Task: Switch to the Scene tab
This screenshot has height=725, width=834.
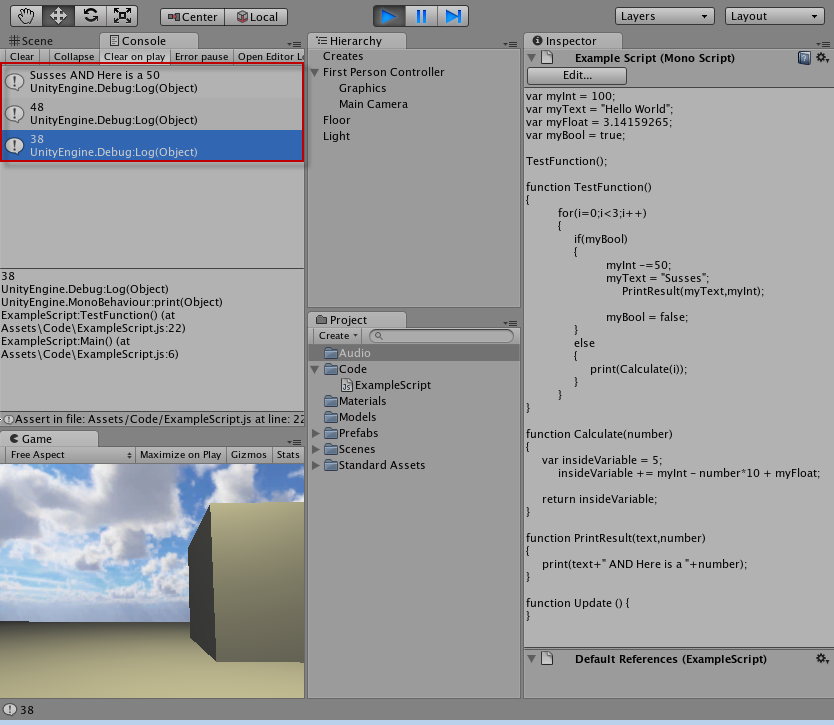Action: tap(30, 41)
